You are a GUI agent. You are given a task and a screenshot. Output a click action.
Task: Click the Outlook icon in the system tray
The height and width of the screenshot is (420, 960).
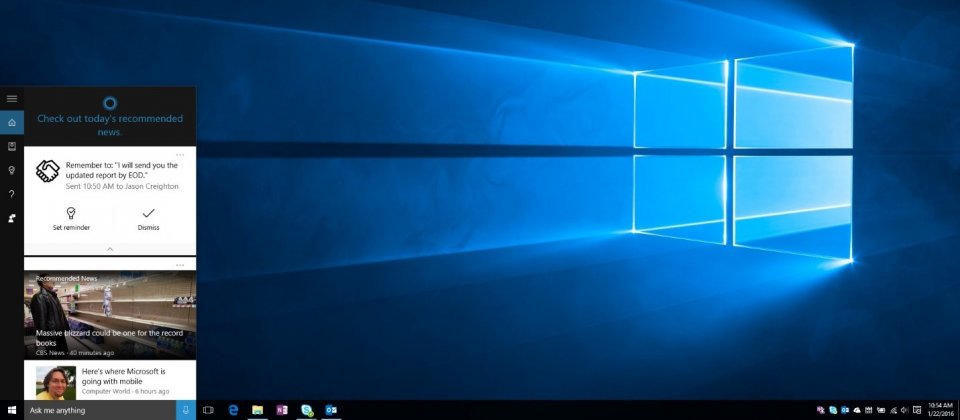[845, 410]
